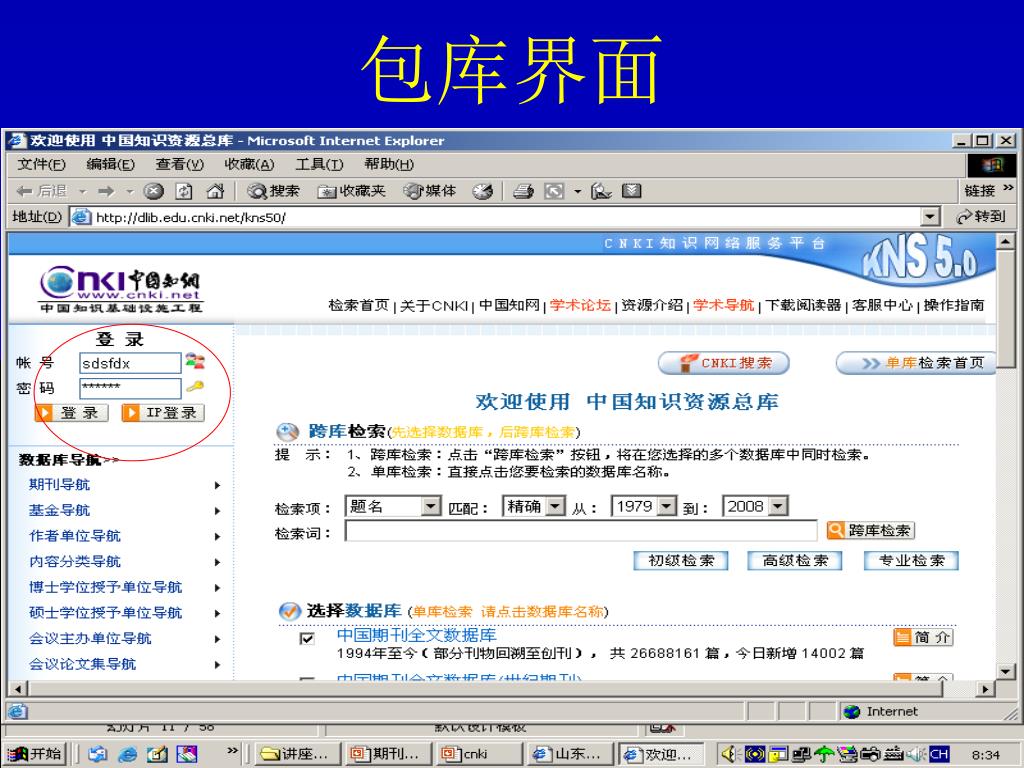Image resolution: width=1024 pixels, height=768 pixels.
Task: Open the 工具(T) menu
Action: pyautogui.click(x=319, y=164)
